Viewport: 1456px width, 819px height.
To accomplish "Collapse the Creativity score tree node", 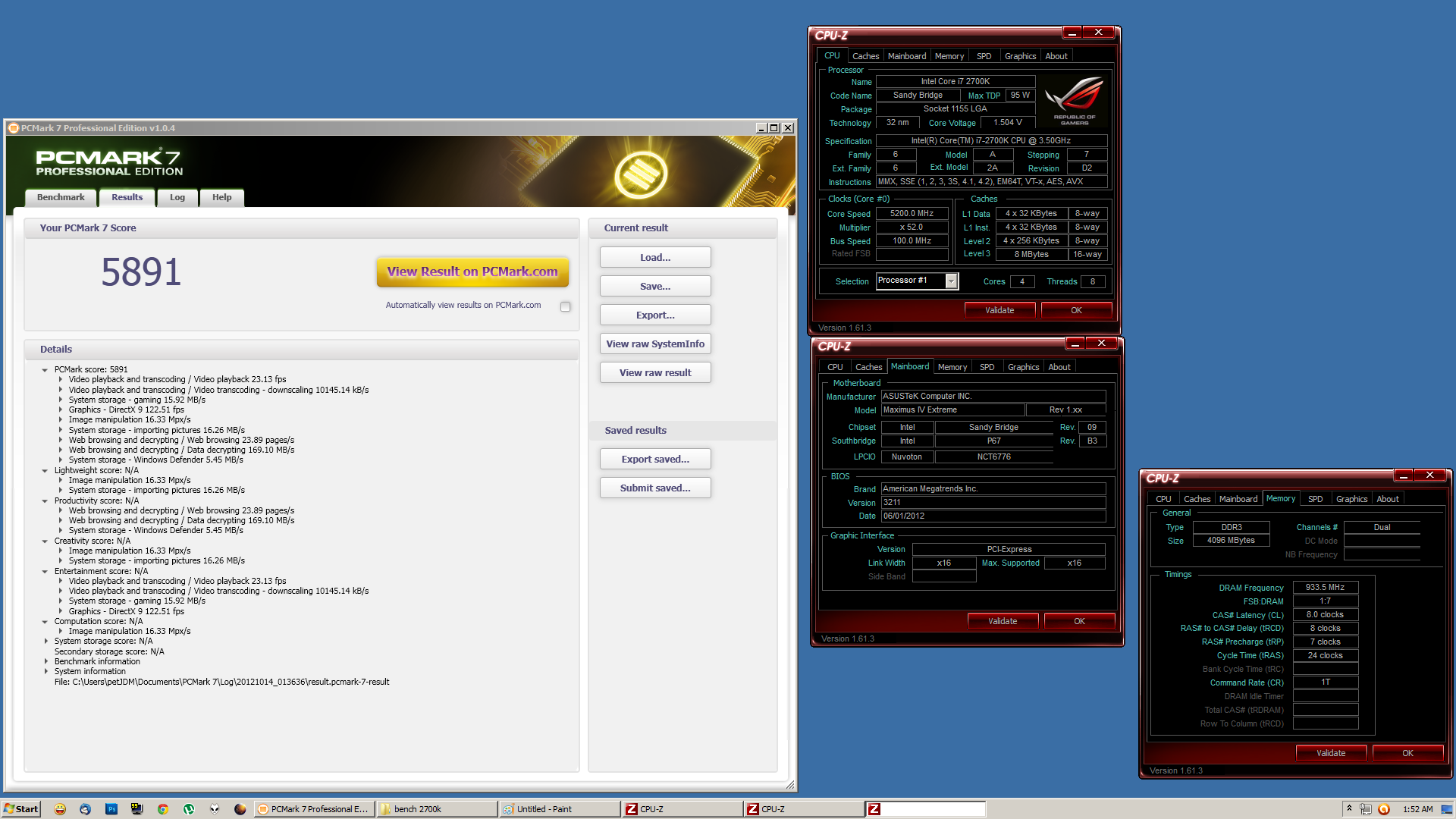I will pos(45,541).
